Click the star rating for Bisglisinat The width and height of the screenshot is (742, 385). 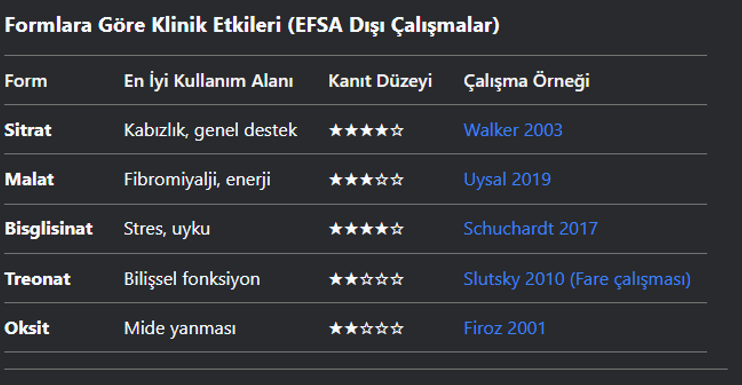pyautogui.click(x=366, y=229)
